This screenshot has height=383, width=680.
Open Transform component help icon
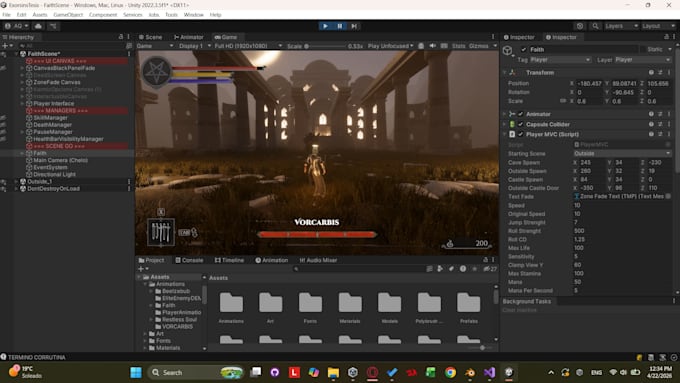651,72
